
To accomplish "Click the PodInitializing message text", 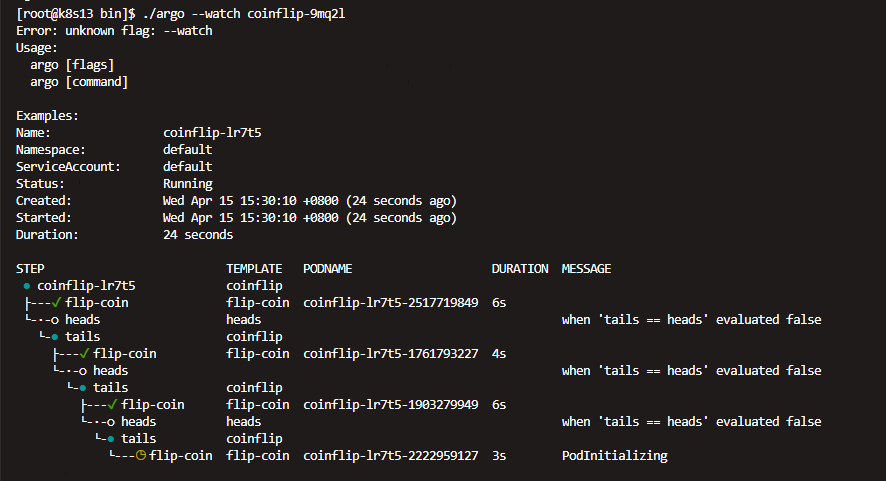I will tap(614, 456).
